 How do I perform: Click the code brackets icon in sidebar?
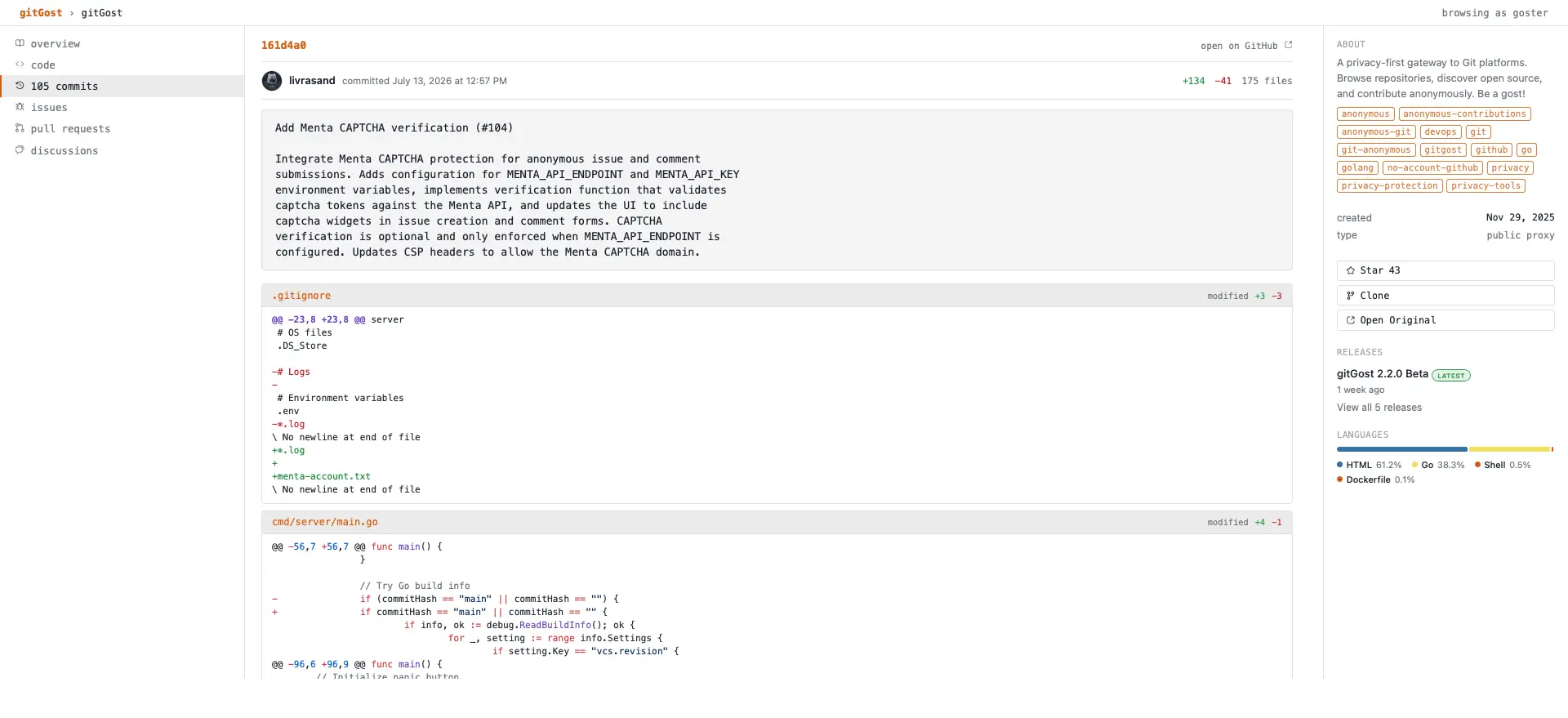pyautogui.click(x=20, y=65)
